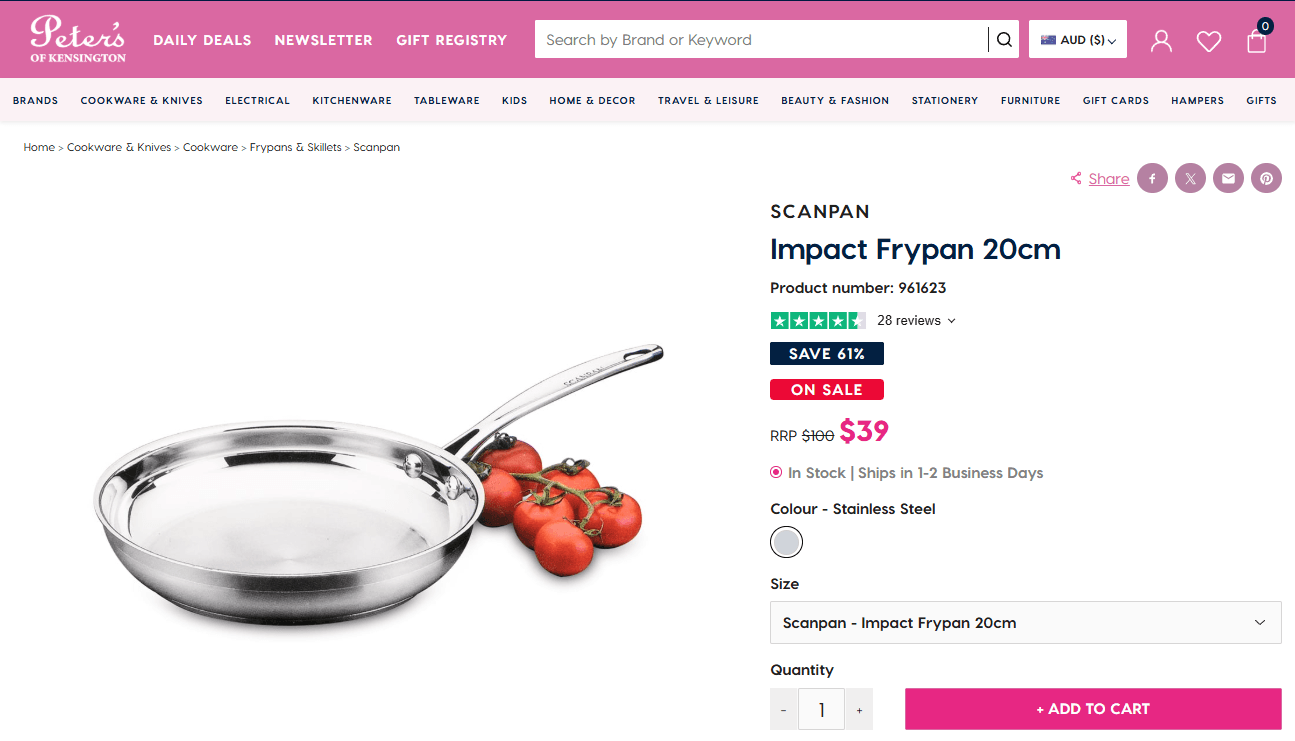Increase quantity with the plus button
This screenshot has width=1295, height=741.
[858, 710]
